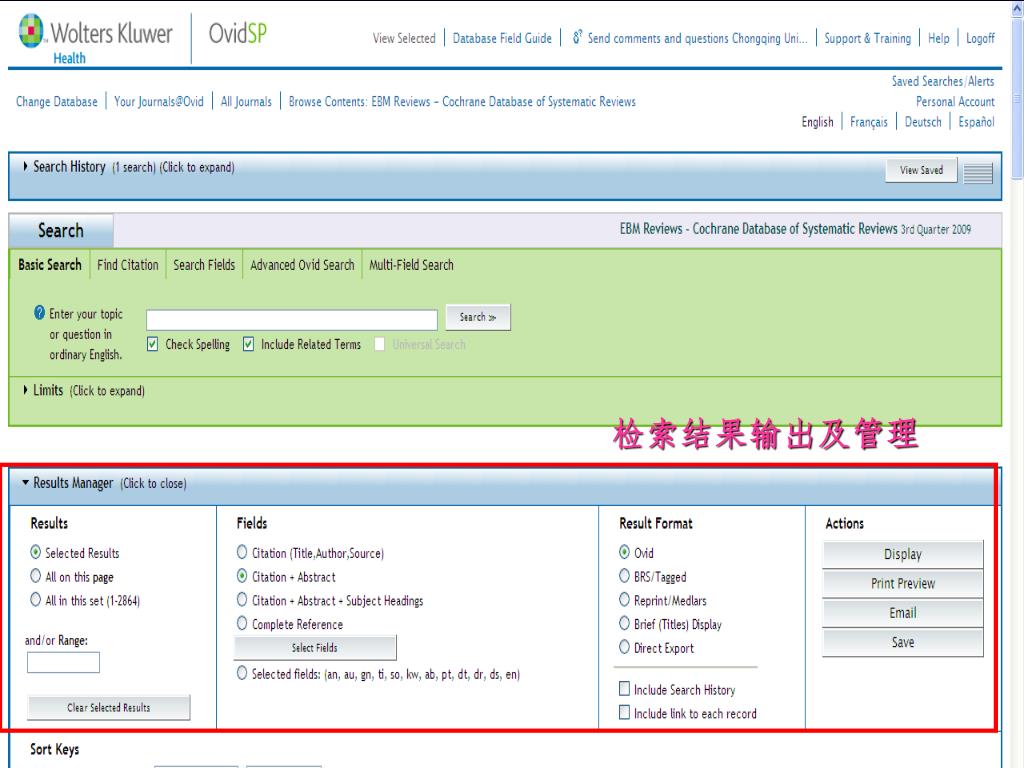
Task: Switch to the Basic Search tab
Action: tap(50, 264)
